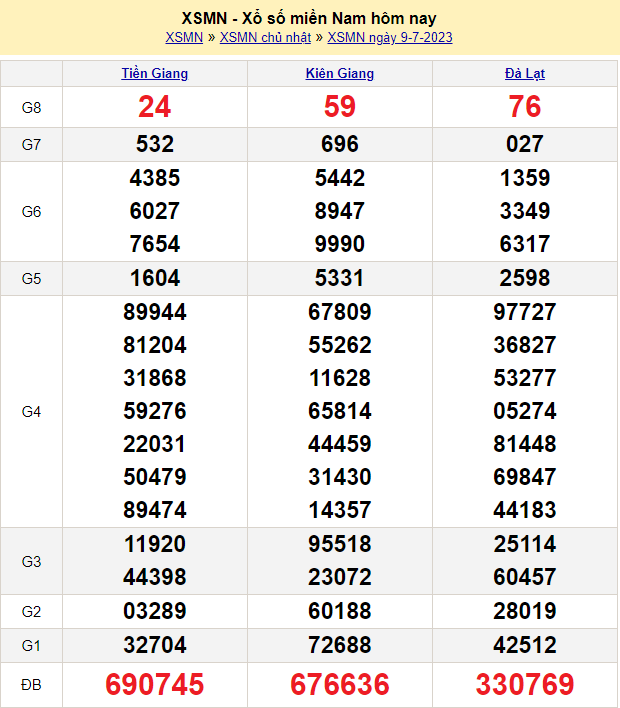
Task: Click the 'XSMN - Xổ số miền Nam hôm nay' title
Action: coord(309,18)
